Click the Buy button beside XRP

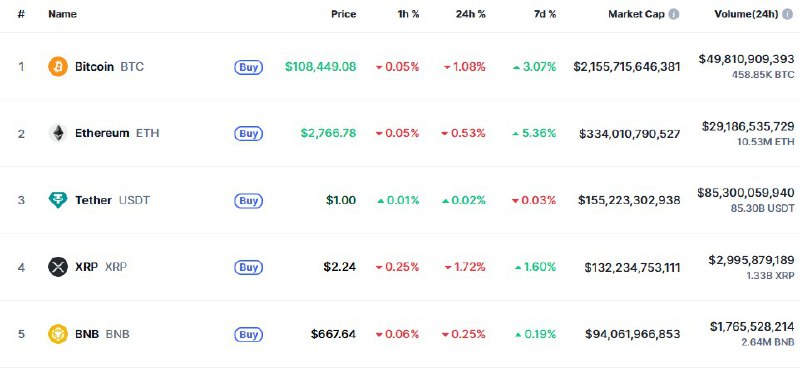point(248,267)
